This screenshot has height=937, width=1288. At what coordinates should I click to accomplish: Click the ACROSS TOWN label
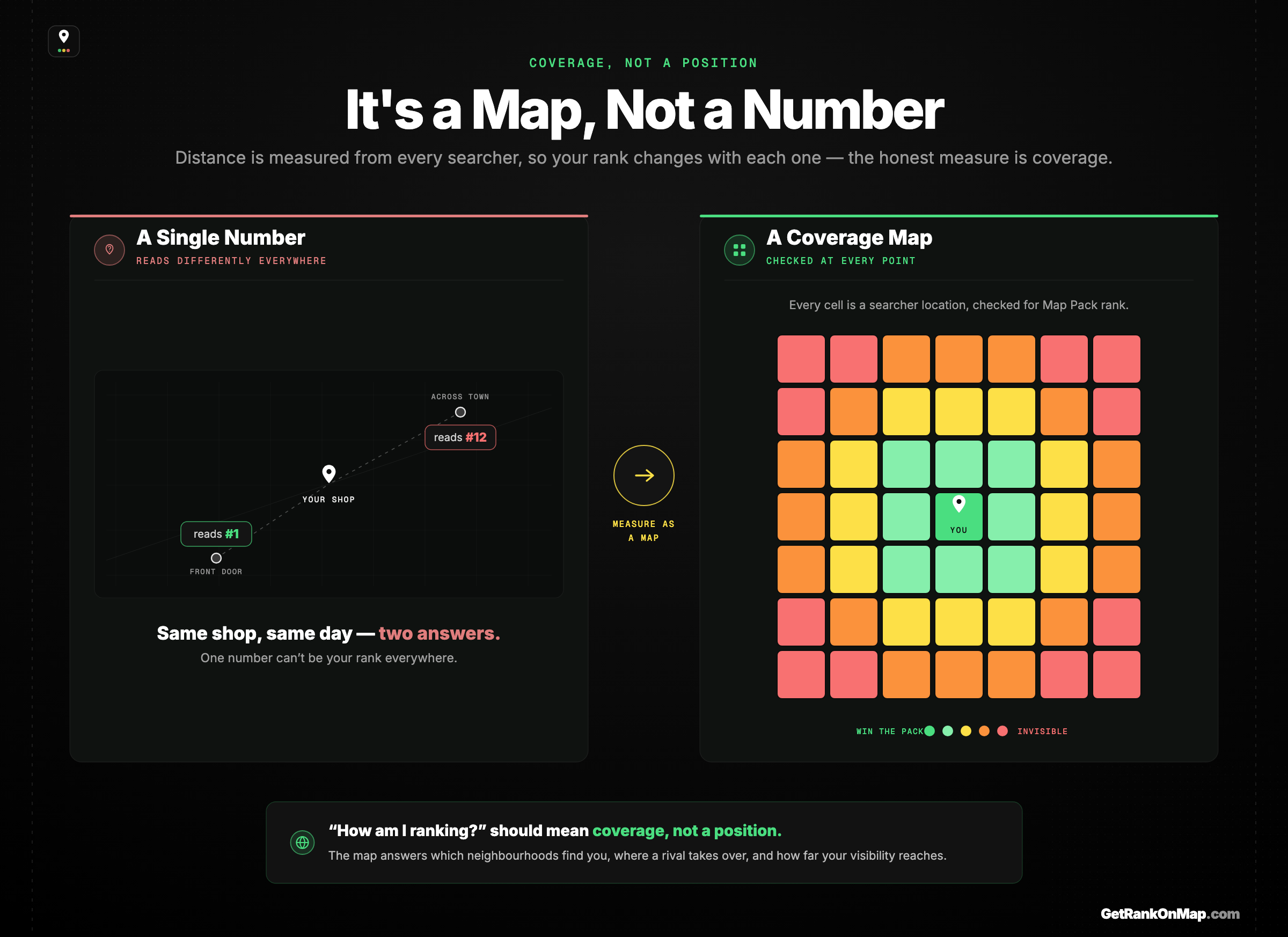point(460,397)
